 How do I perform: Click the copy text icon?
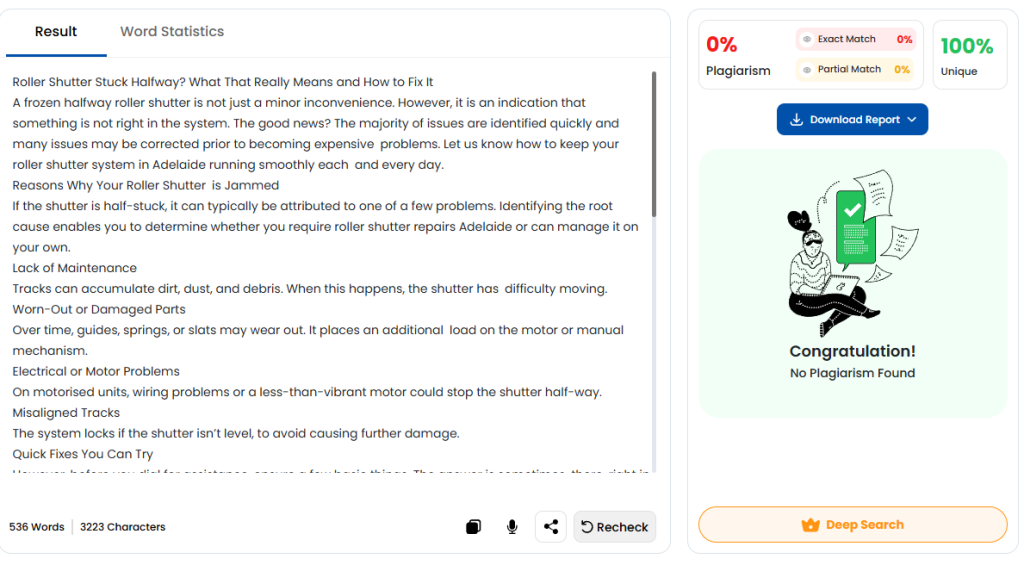(x=474, y=527)
